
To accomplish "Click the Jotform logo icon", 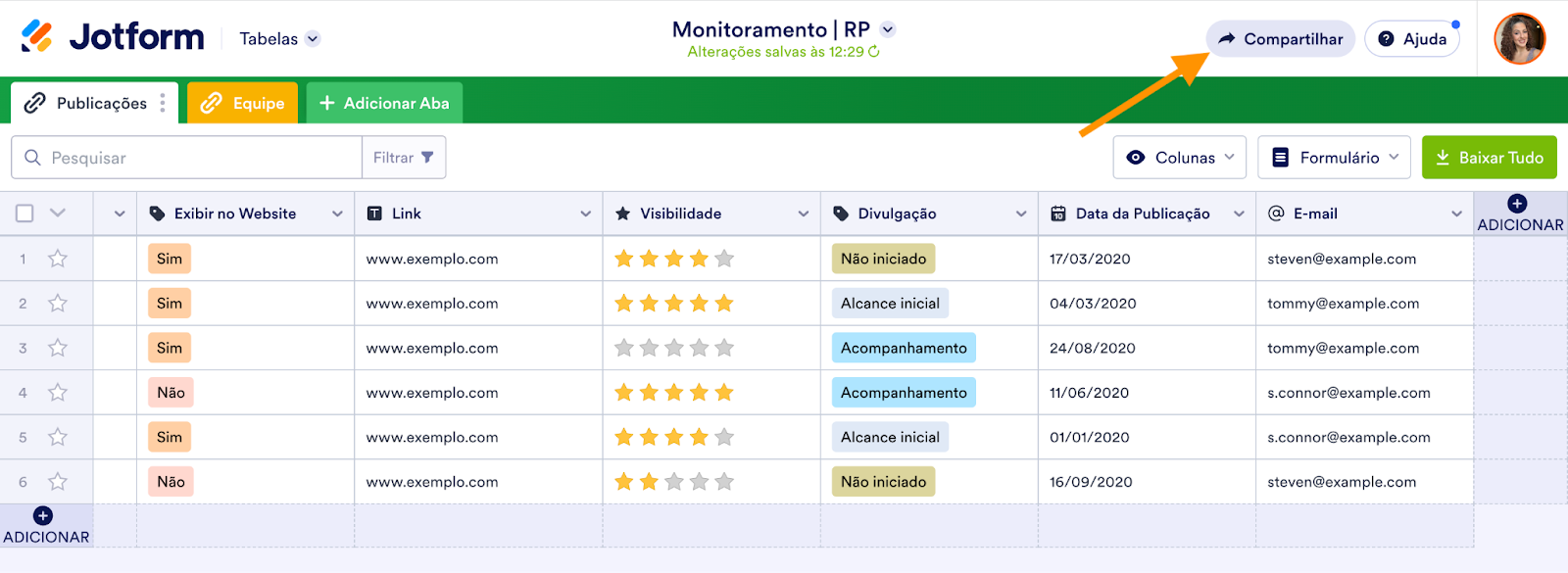I will tap(37, 36).
